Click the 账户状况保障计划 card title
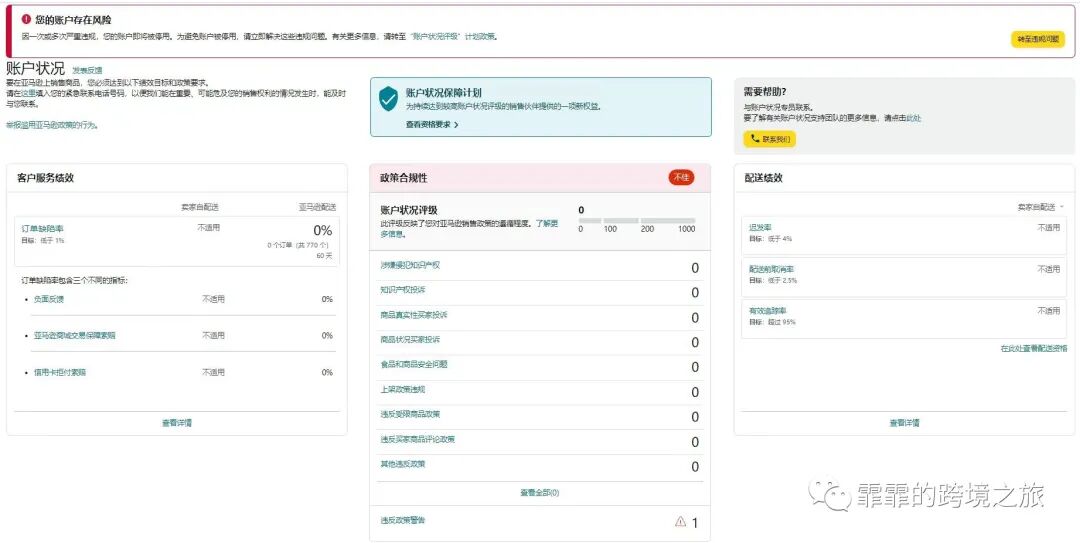The image size is (1080, 543). click(x=443, y=92)
